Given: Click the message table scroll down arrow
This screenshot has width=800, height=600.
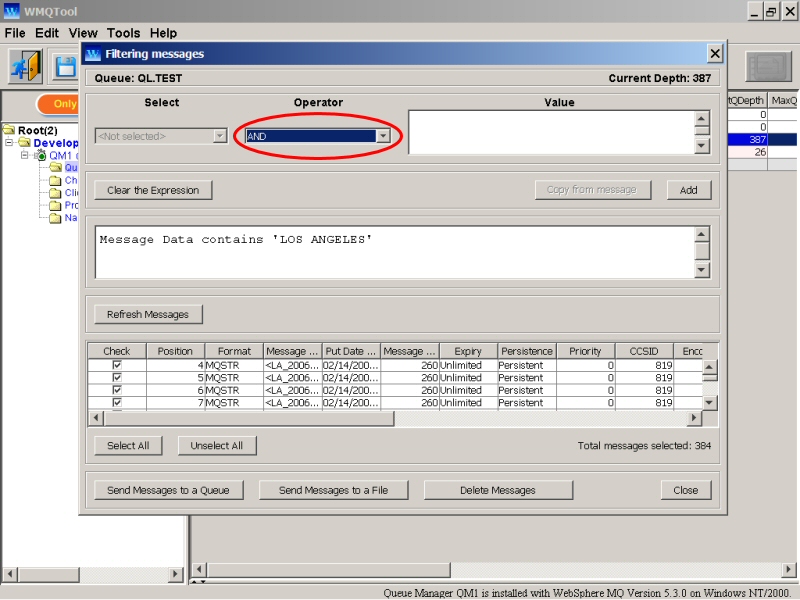Looking at the screenshot, I should (710, 403).
